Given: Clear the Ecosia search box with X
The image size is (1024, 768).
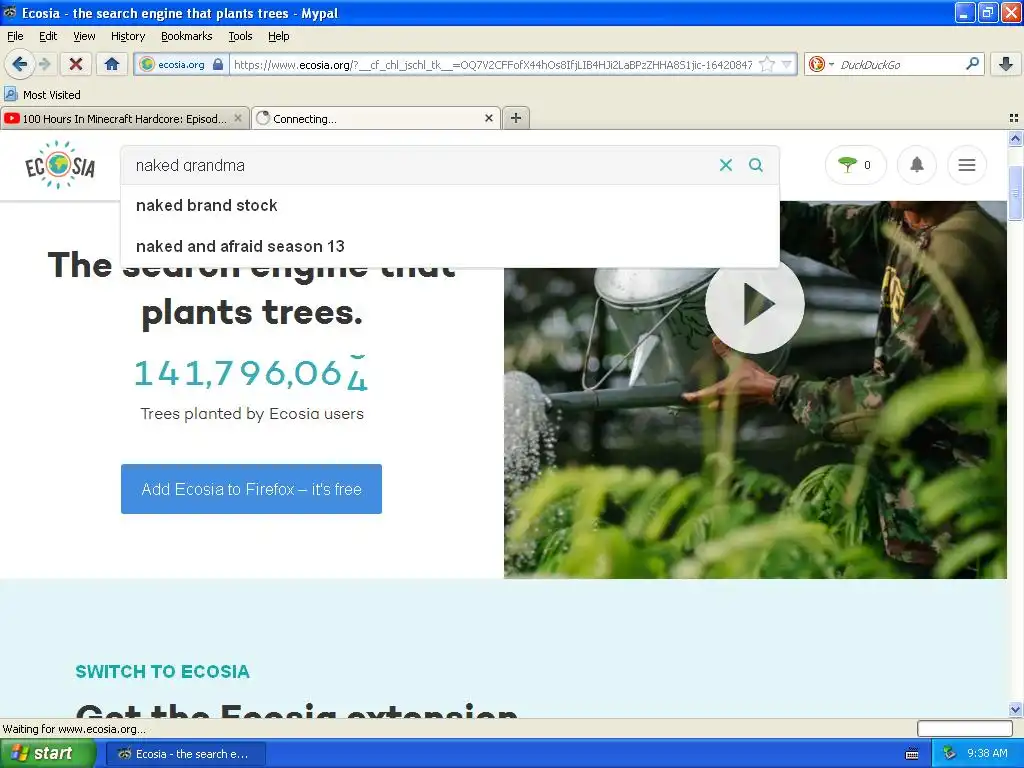Looking at the screenshot, I should pyautogui.click(x=726, y=165).
